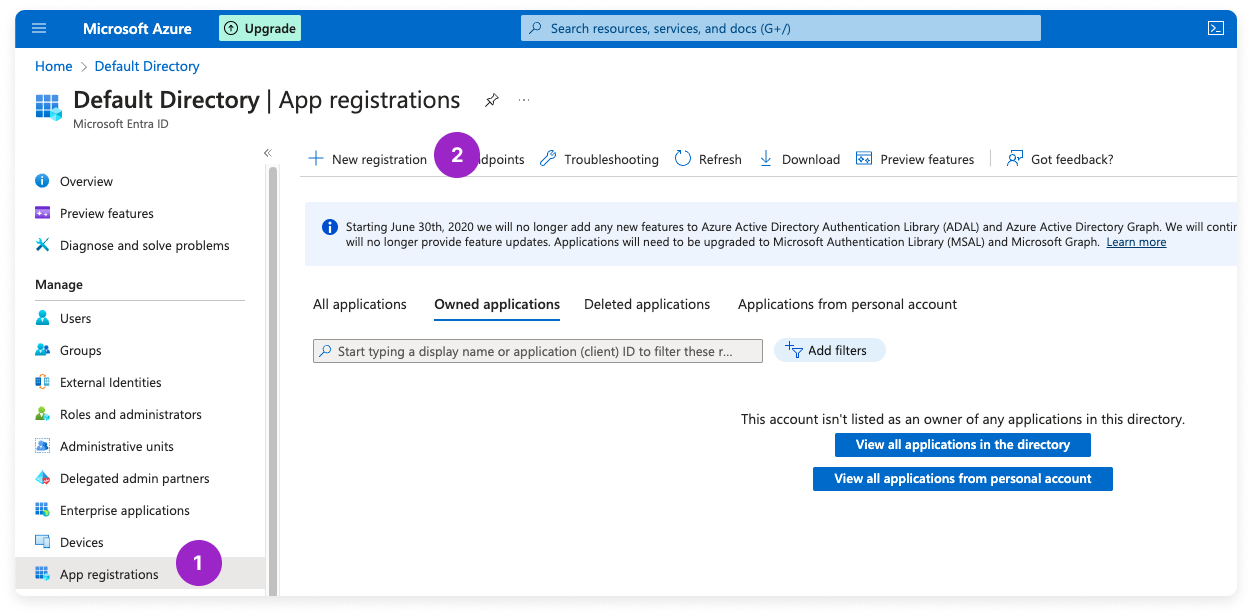Click the Administrative units icon
Viewport: 1252px width, 616px height.
(x=42, y=446)
